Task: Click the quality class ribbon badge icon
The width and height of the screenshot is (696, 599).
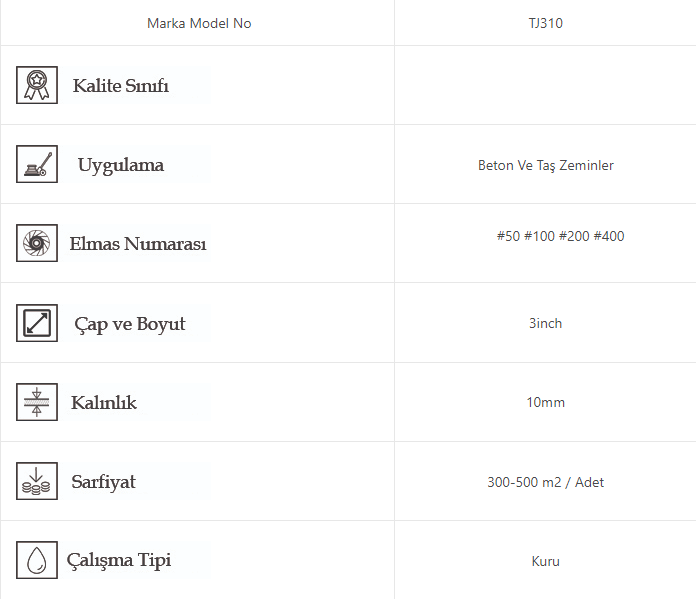Action: click(37, 85)
